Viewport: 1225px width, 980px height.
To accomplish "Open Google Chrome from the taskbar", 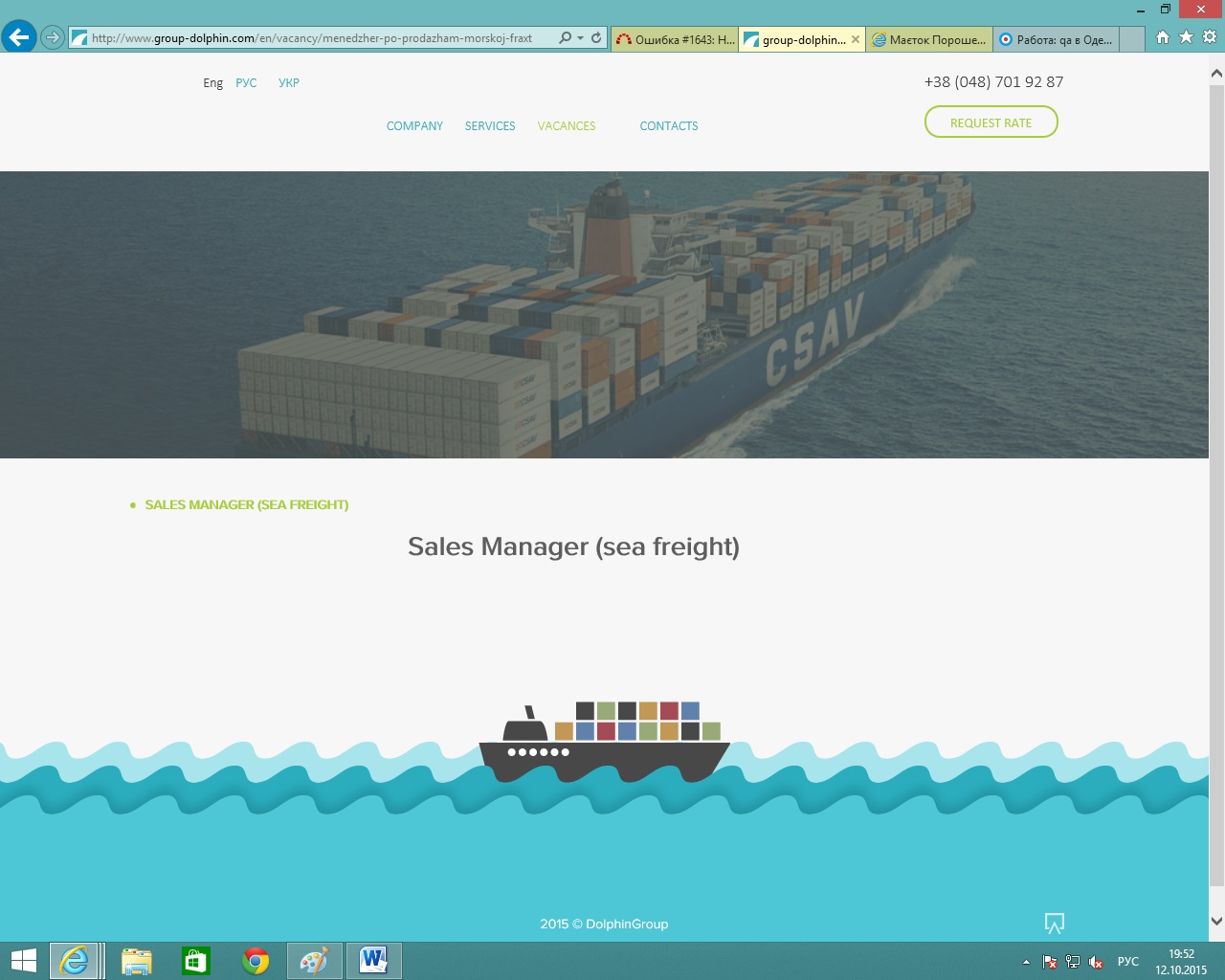I will 256,961.
